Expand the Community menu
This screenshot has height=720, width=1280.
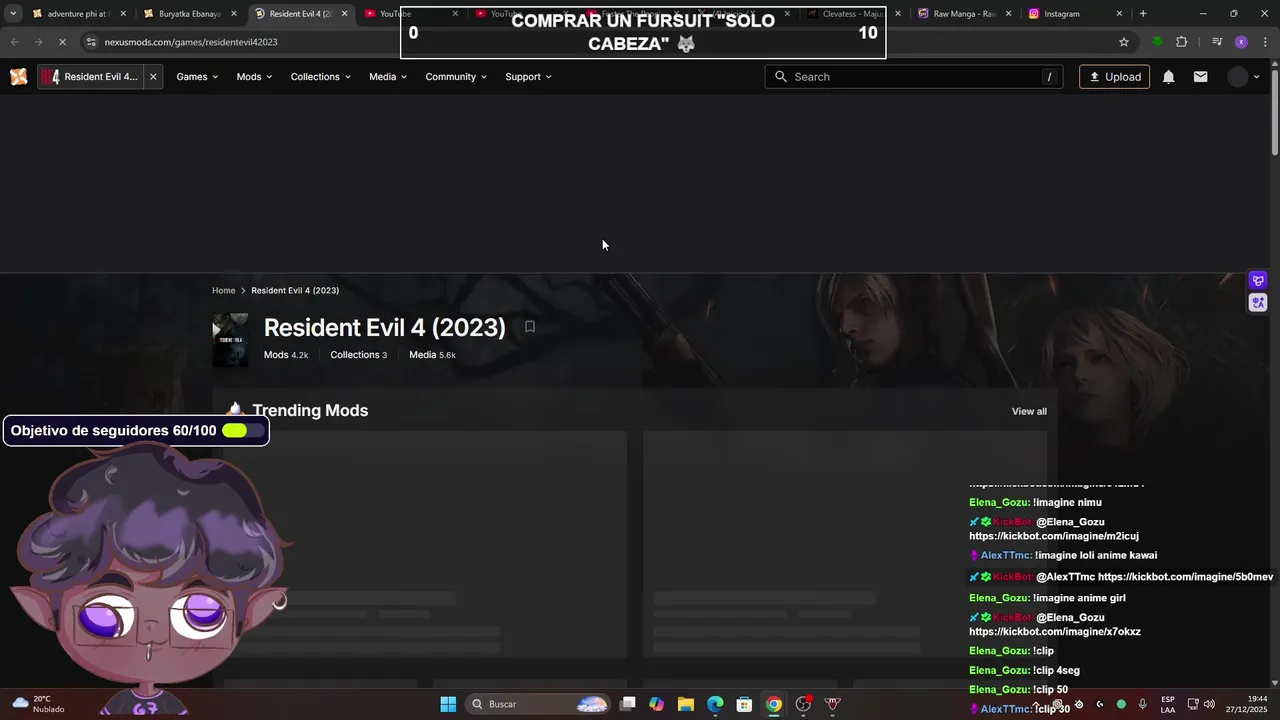(456, 77)
